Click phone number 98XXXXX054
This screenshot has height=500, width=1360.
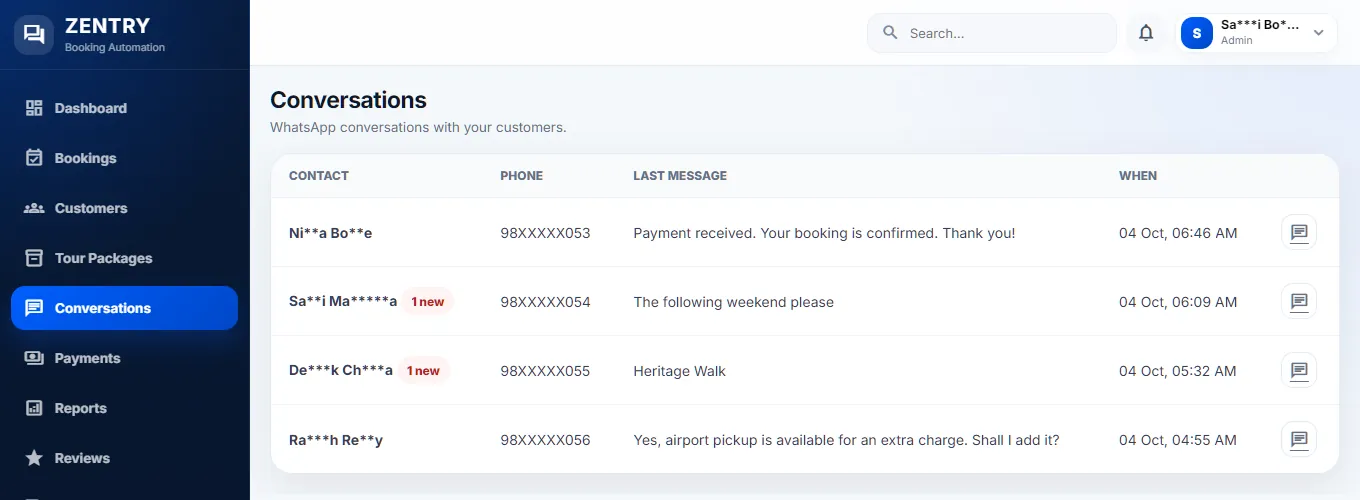545,301
